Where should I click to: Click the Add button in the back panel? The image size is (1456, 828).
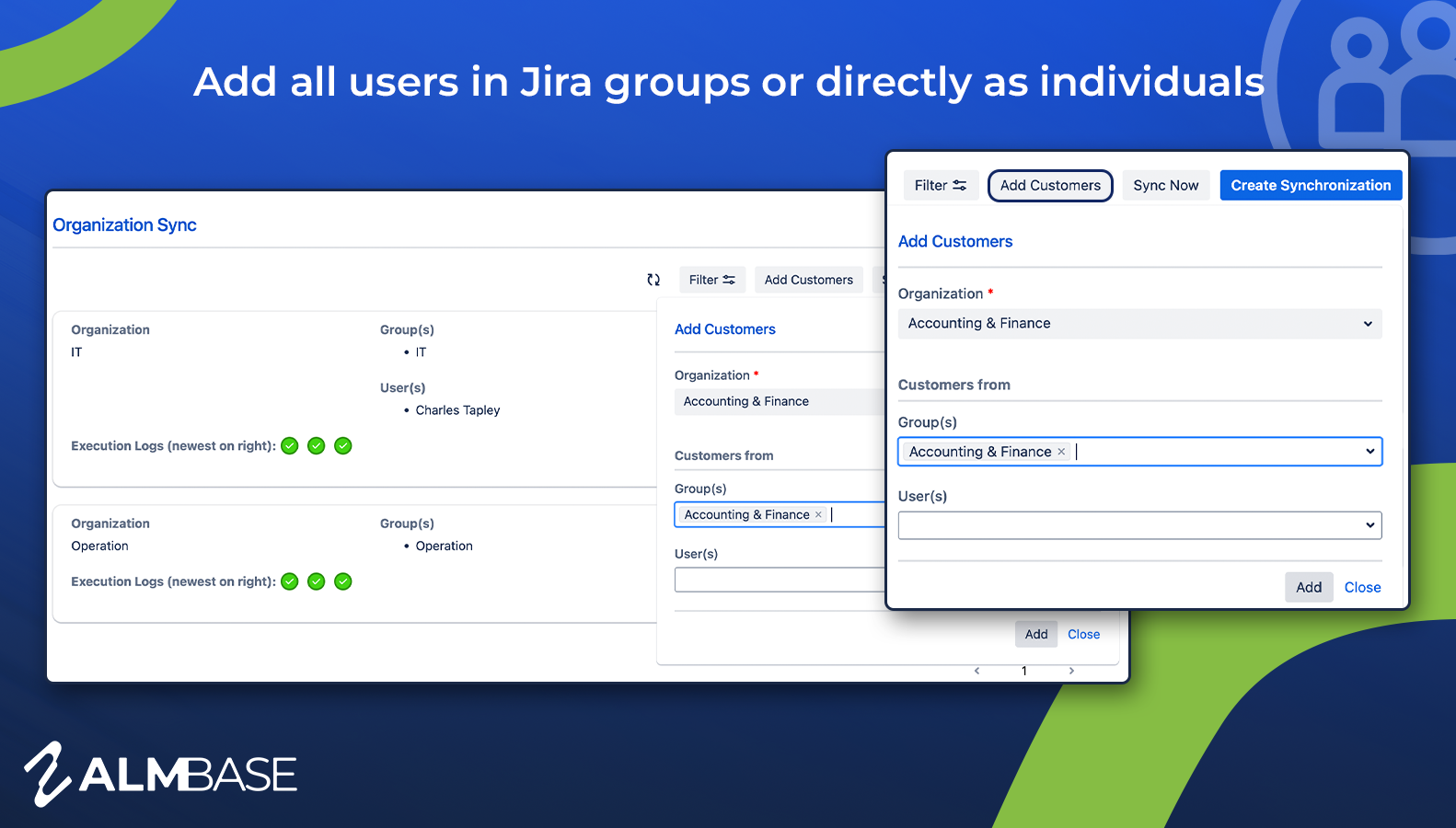coord(1036,634)
